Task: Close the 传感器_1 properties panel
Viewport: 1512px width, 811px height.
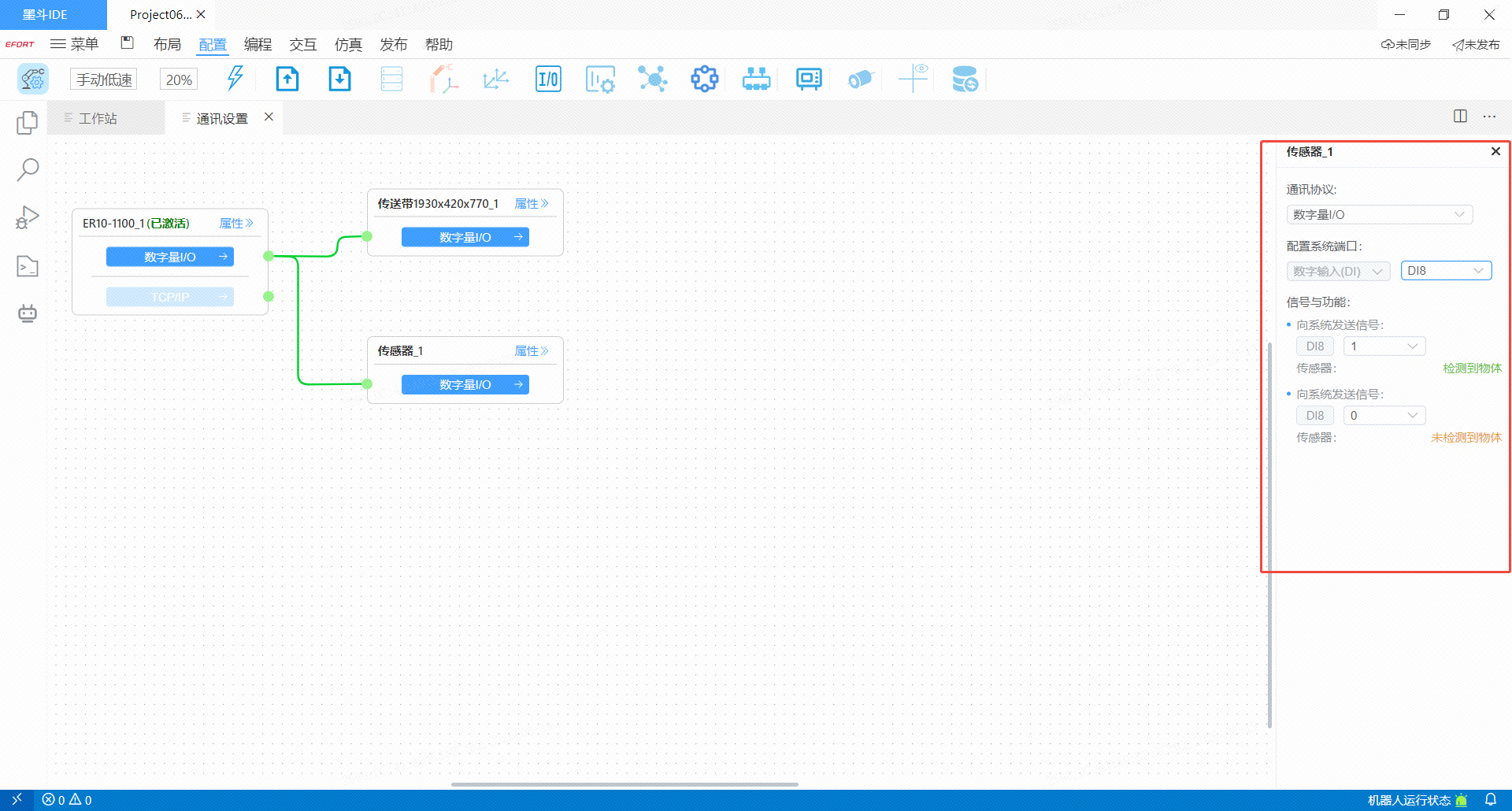Action: [1495, 151]
